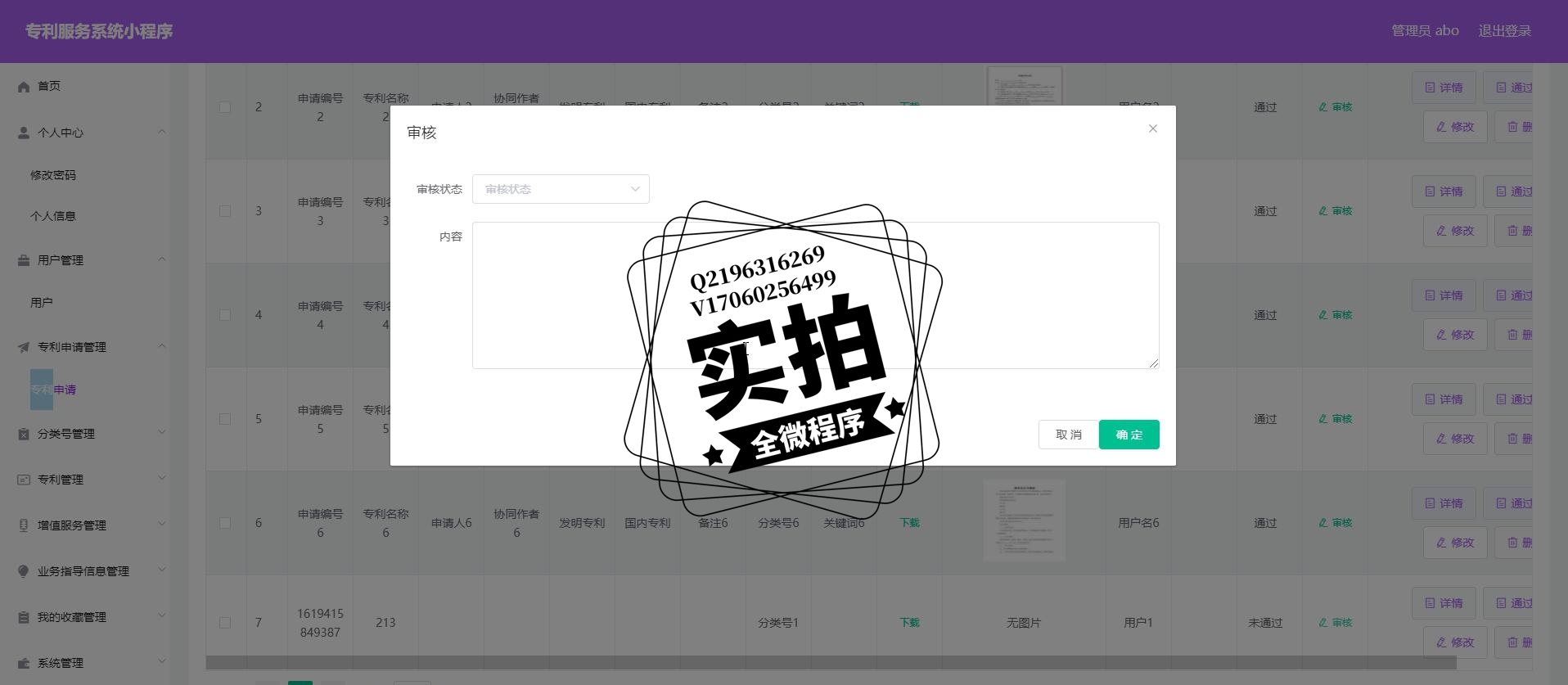Click cell 用户名6
1568x685 pixels.
[1138, 523]
